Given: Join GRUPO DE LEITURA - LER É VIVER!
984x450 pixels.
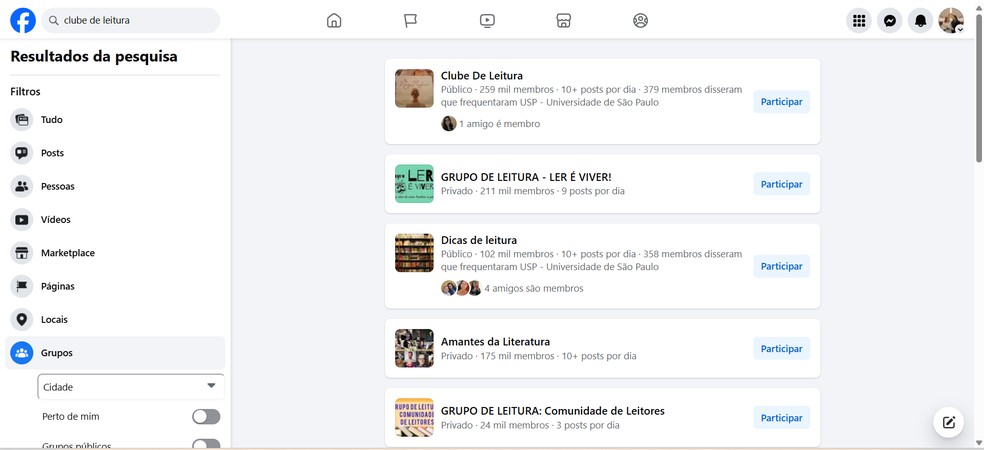Looking at the screenshot, I should (x=781, y=184).
